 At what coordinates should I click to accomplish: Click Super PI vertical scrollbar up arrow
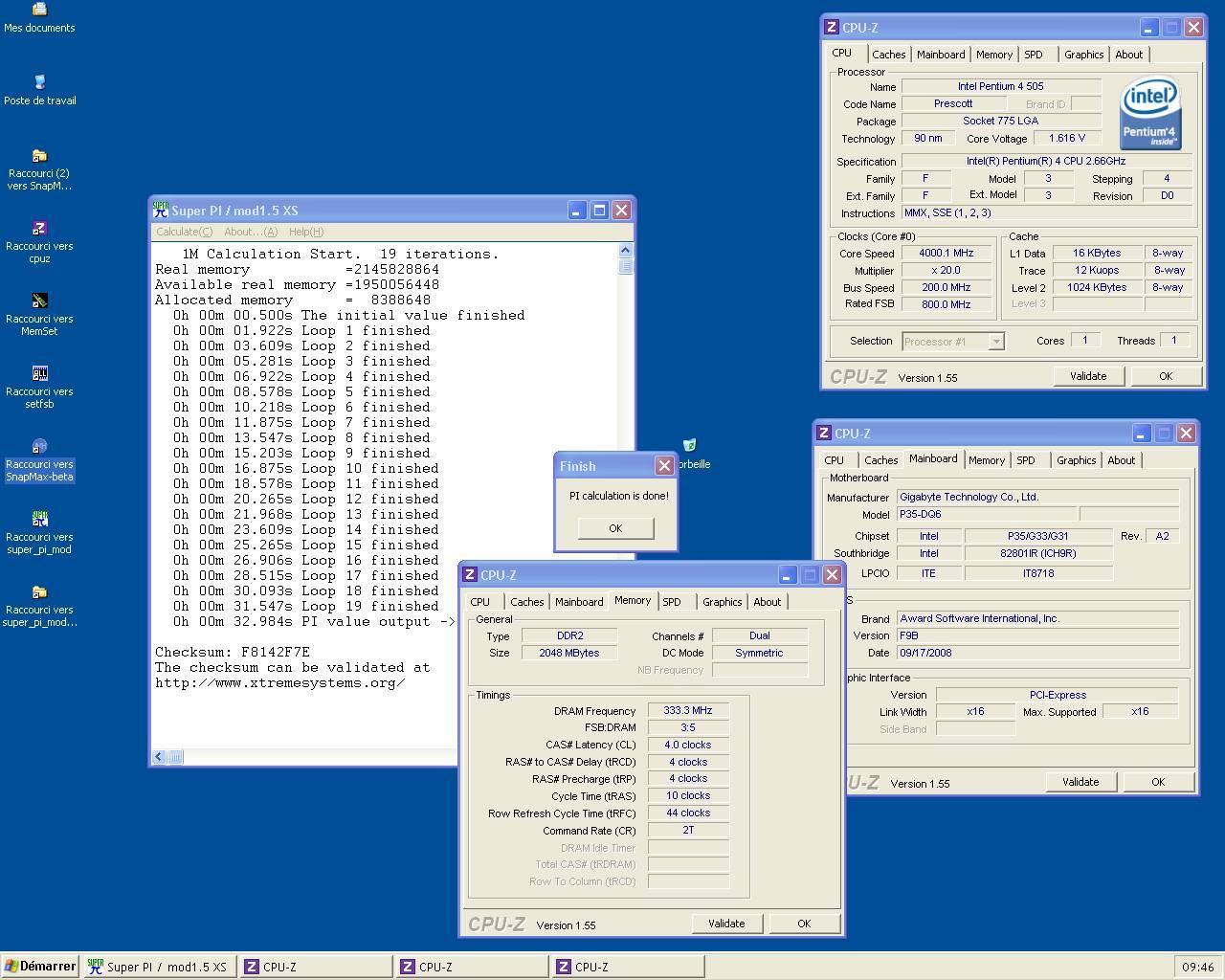pos(626,251)
